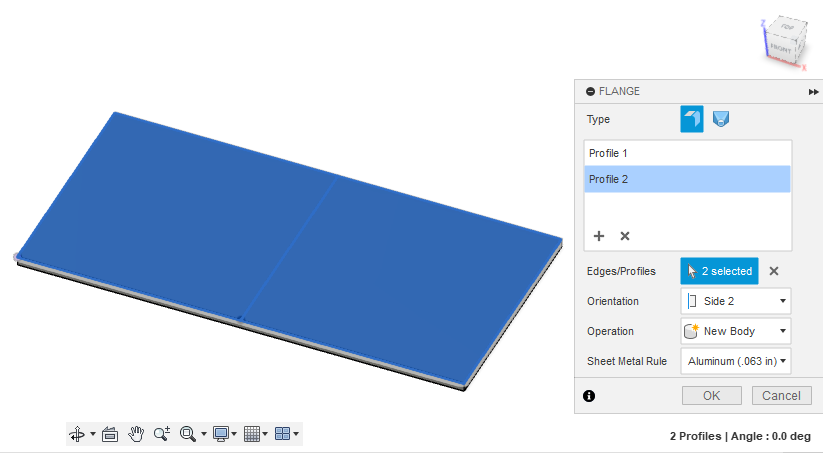Select the Lofted Flange type icon

pyautogui.click(x=721, y=119)
